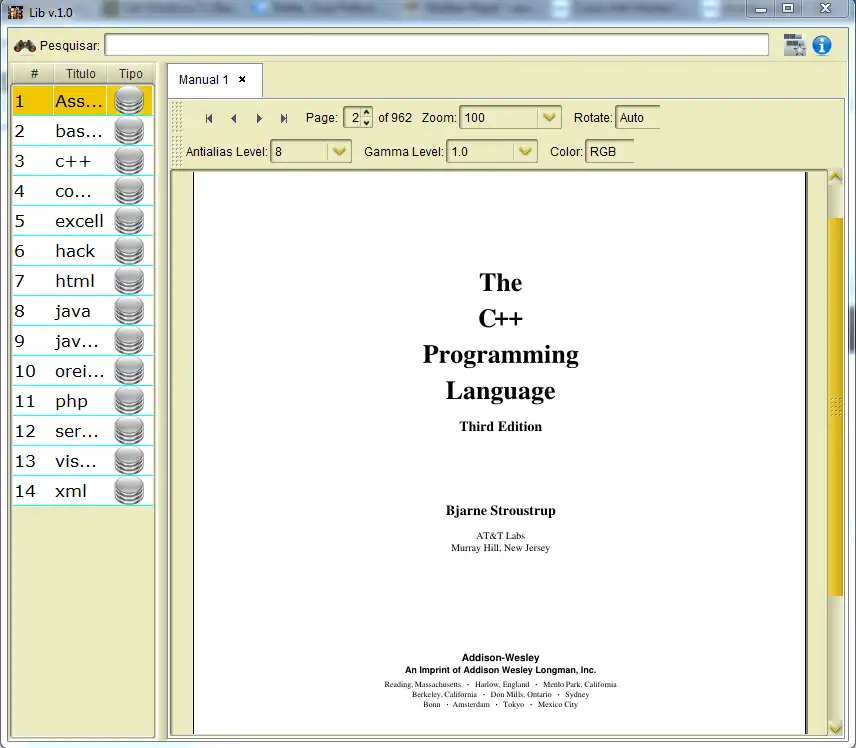
Task: Click database icon in xml row
Action: [x=129, y=491]
